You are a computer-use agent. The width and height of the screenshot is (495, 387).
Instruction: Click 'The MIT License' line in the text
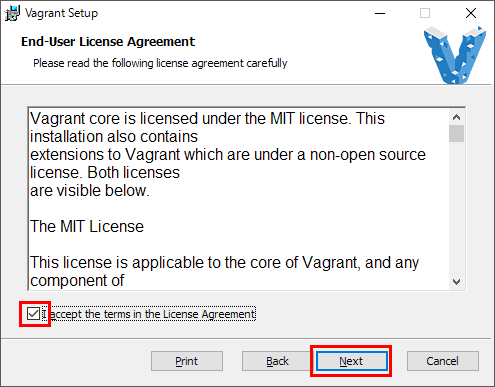point(87,227)
